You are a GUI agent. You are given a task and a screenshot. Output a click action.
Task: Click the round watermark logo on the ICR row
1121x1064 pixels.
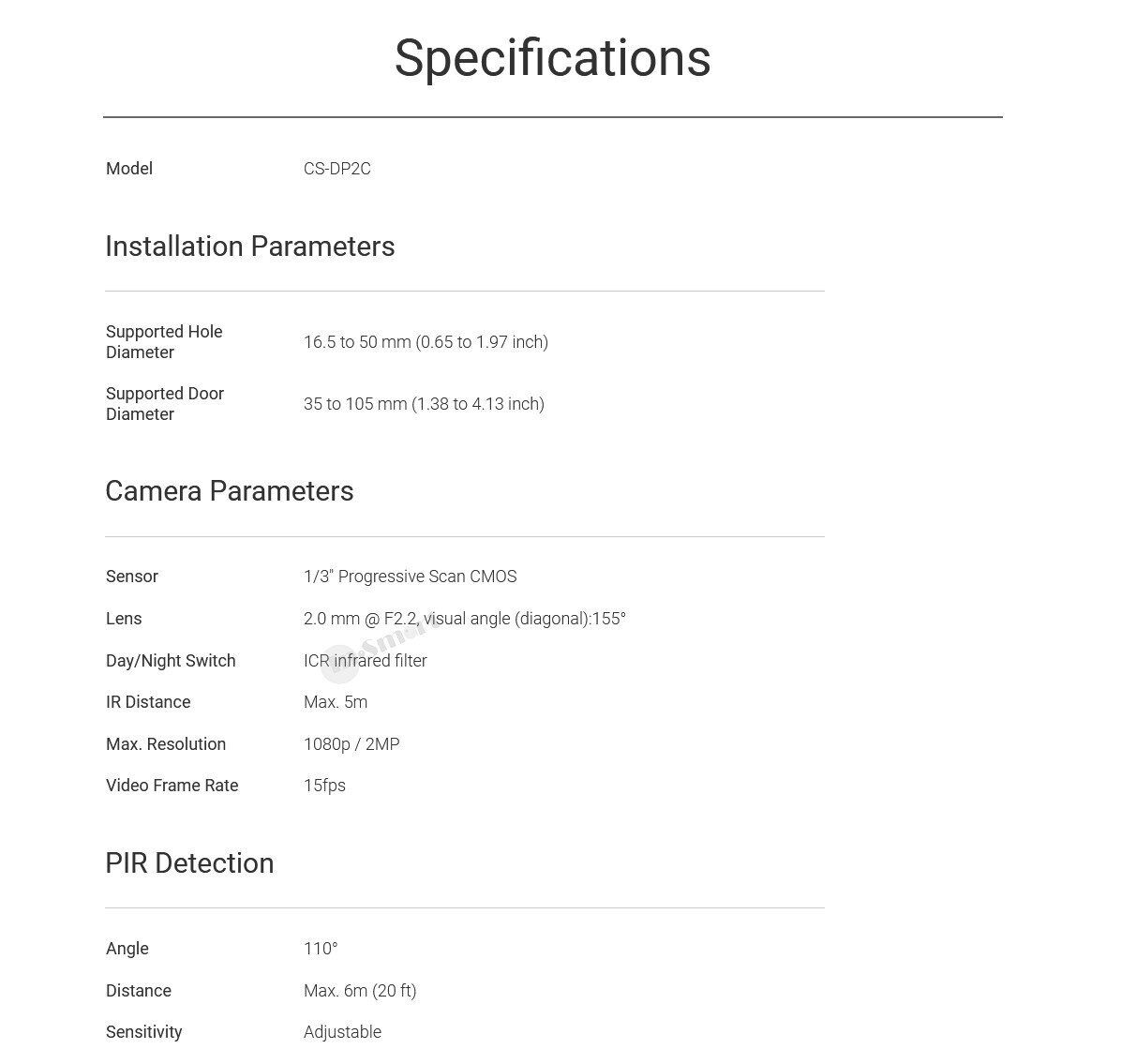338,662
